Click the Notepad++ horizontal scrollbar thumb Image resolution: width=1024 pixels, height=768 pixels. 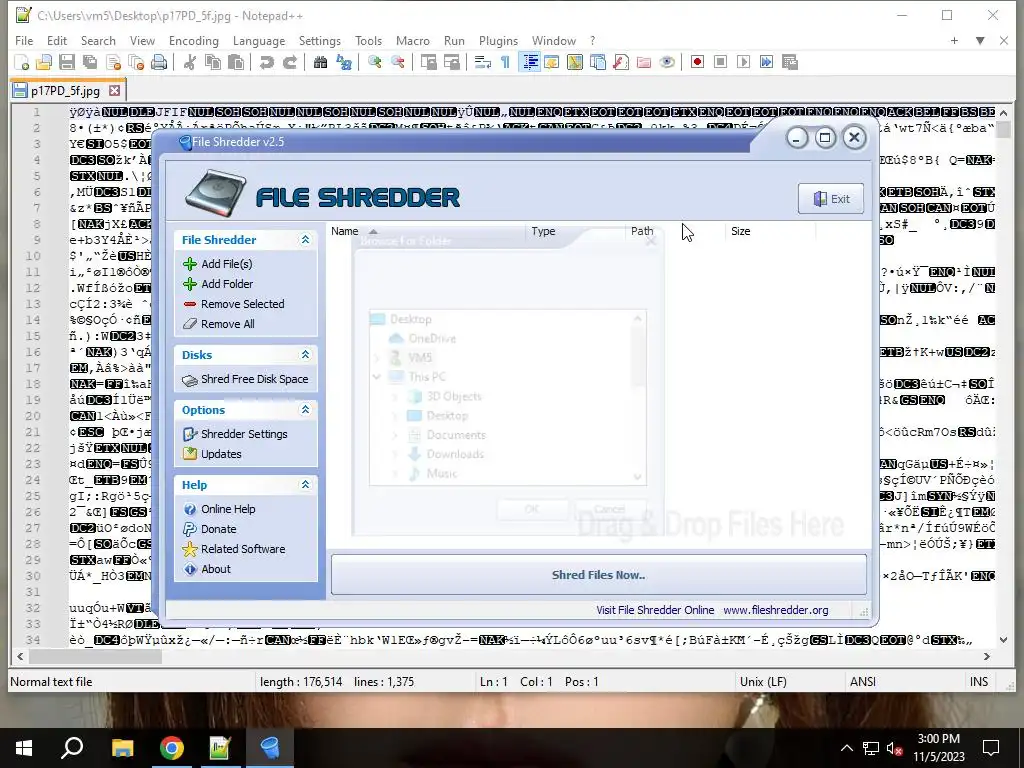coord(95,657)
